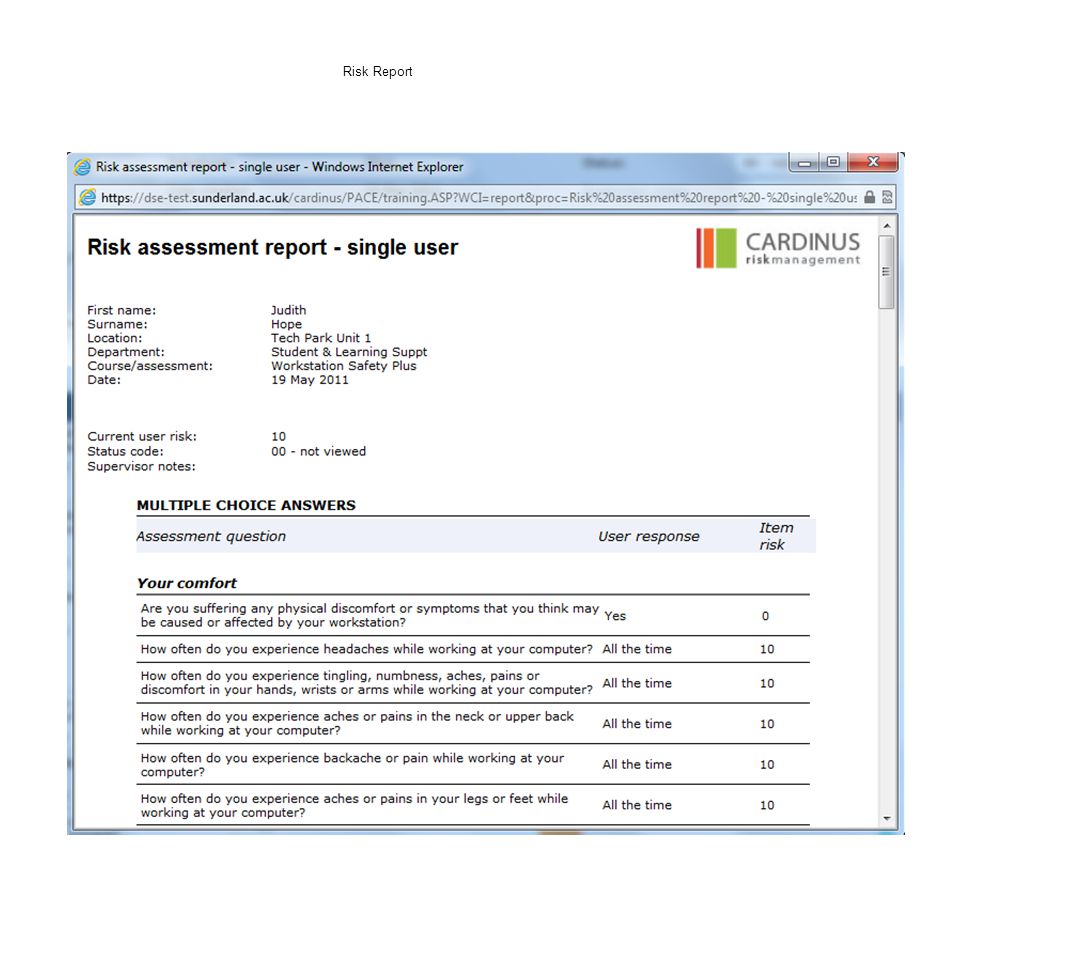Click the 'Risk assessment report - single user' heading
Image resolution: width=1066 pixels, height=953 pixels.
[x=273, y=247]
